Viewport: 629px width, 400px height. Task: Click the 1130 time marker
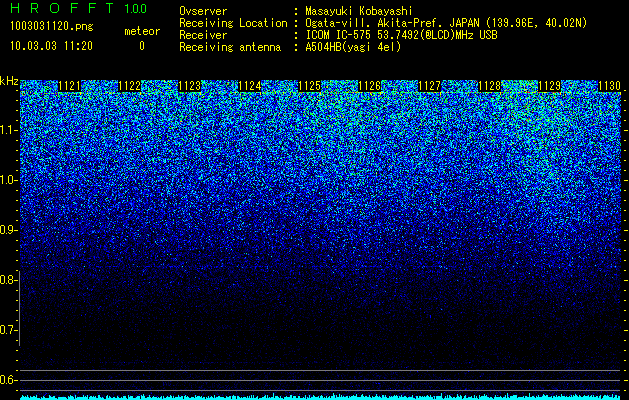pyautogui.click(x=610, y=86)
